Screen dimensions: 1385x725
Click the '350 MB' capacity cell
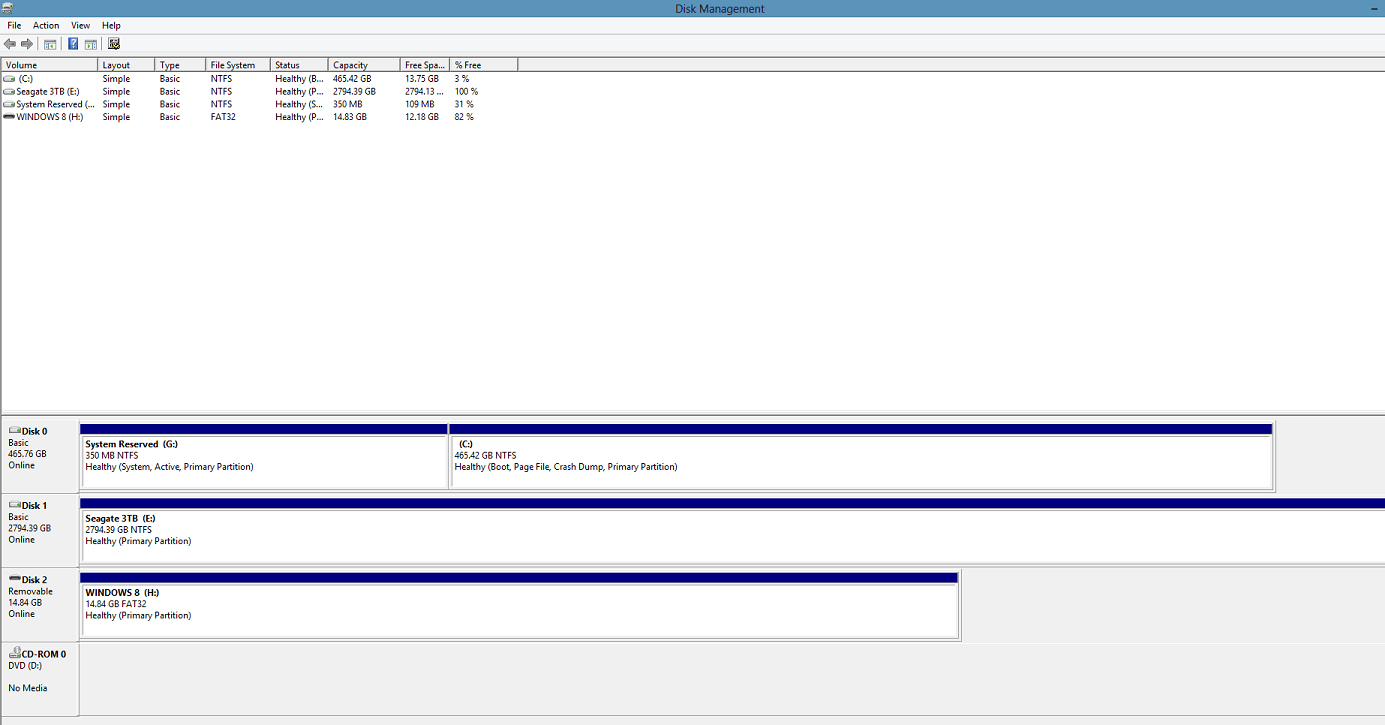pyautogui.click(x=348, y=104)
